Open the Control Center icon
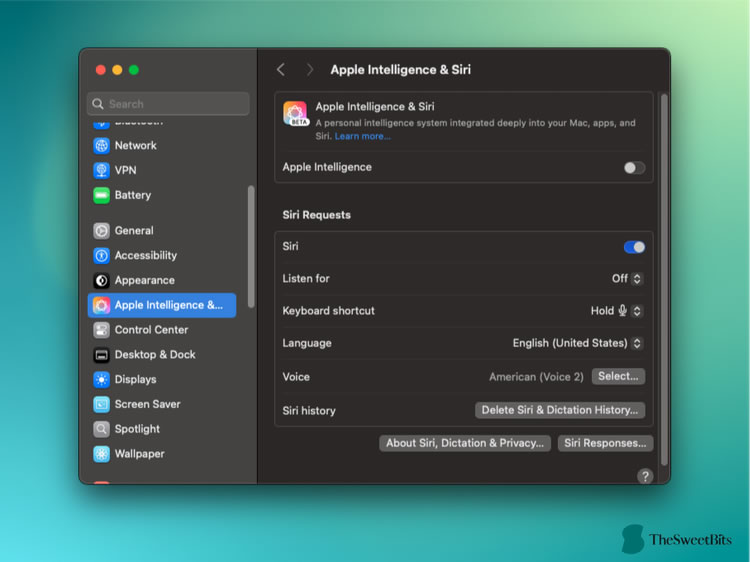 click(x=101, y=330)
